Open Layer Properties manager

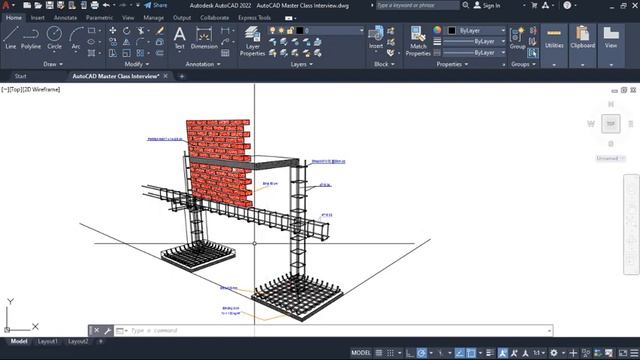[252, 41]
